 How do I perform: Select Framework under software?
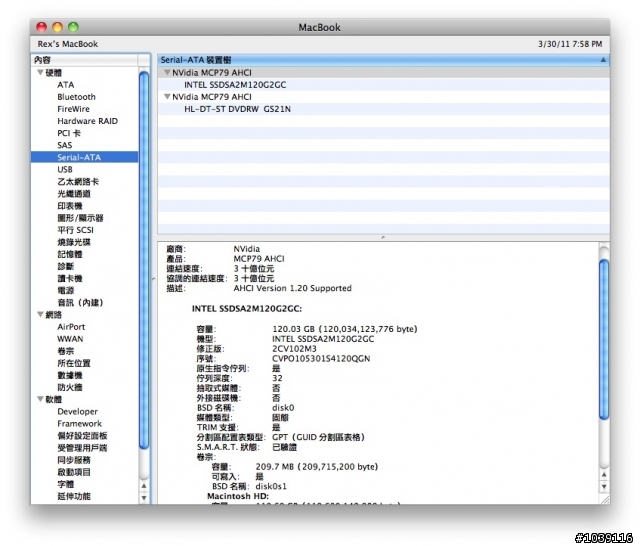pyautogui.click(x=80, y=424)
